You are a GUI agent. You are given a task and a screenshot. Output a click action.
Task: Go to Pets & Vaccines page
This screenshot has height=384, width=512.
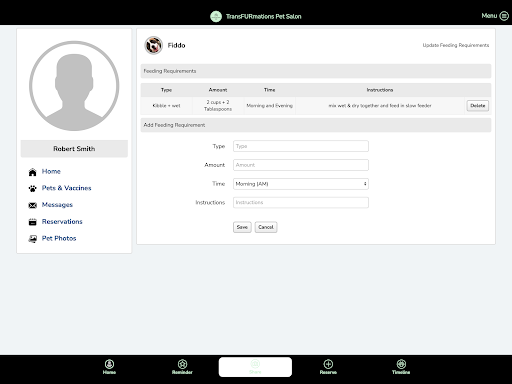(66, 188)
